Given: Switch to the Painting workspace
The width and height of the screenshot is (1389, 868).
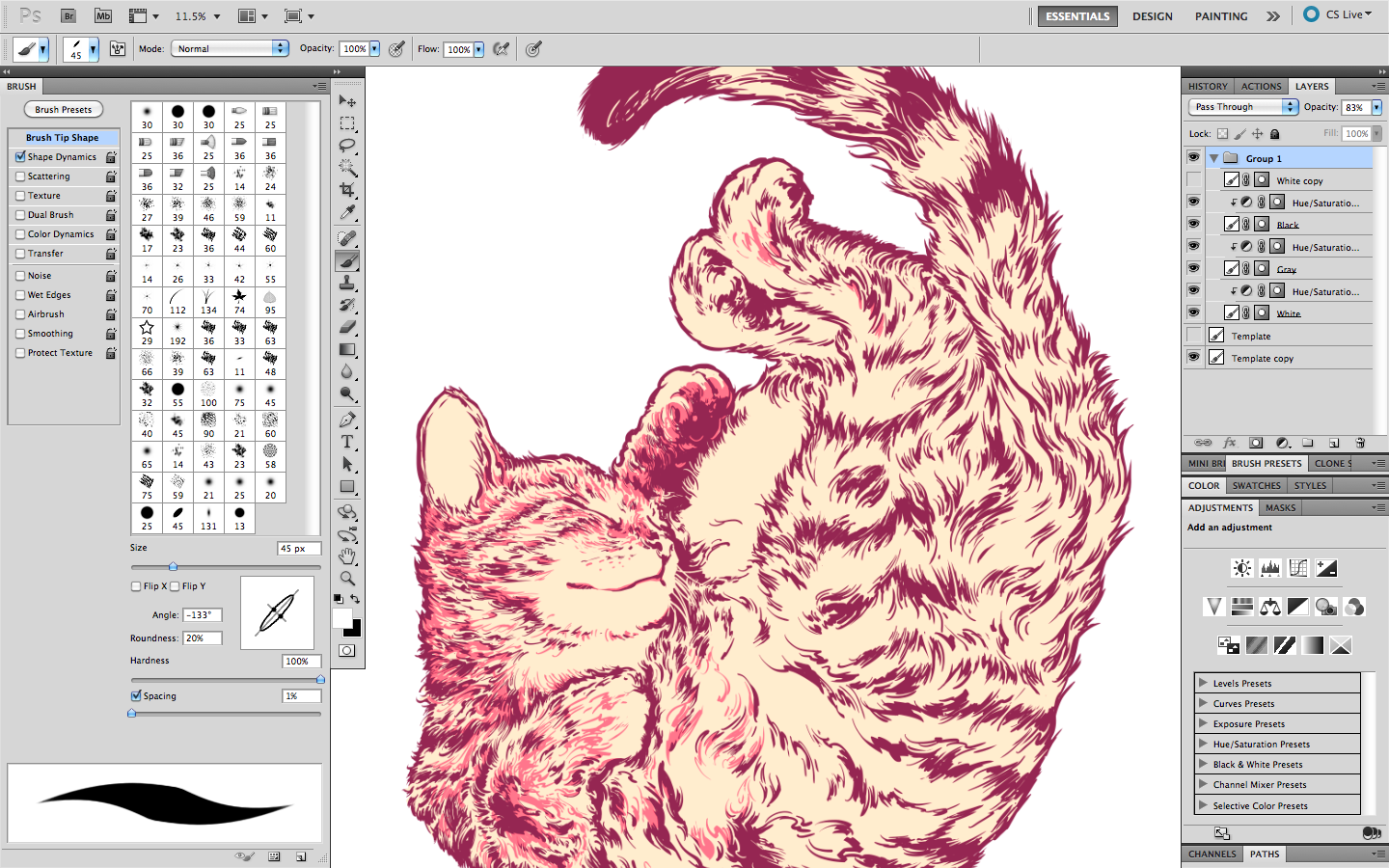Looking at the screenshot, I should click(x=1221, y=16).
